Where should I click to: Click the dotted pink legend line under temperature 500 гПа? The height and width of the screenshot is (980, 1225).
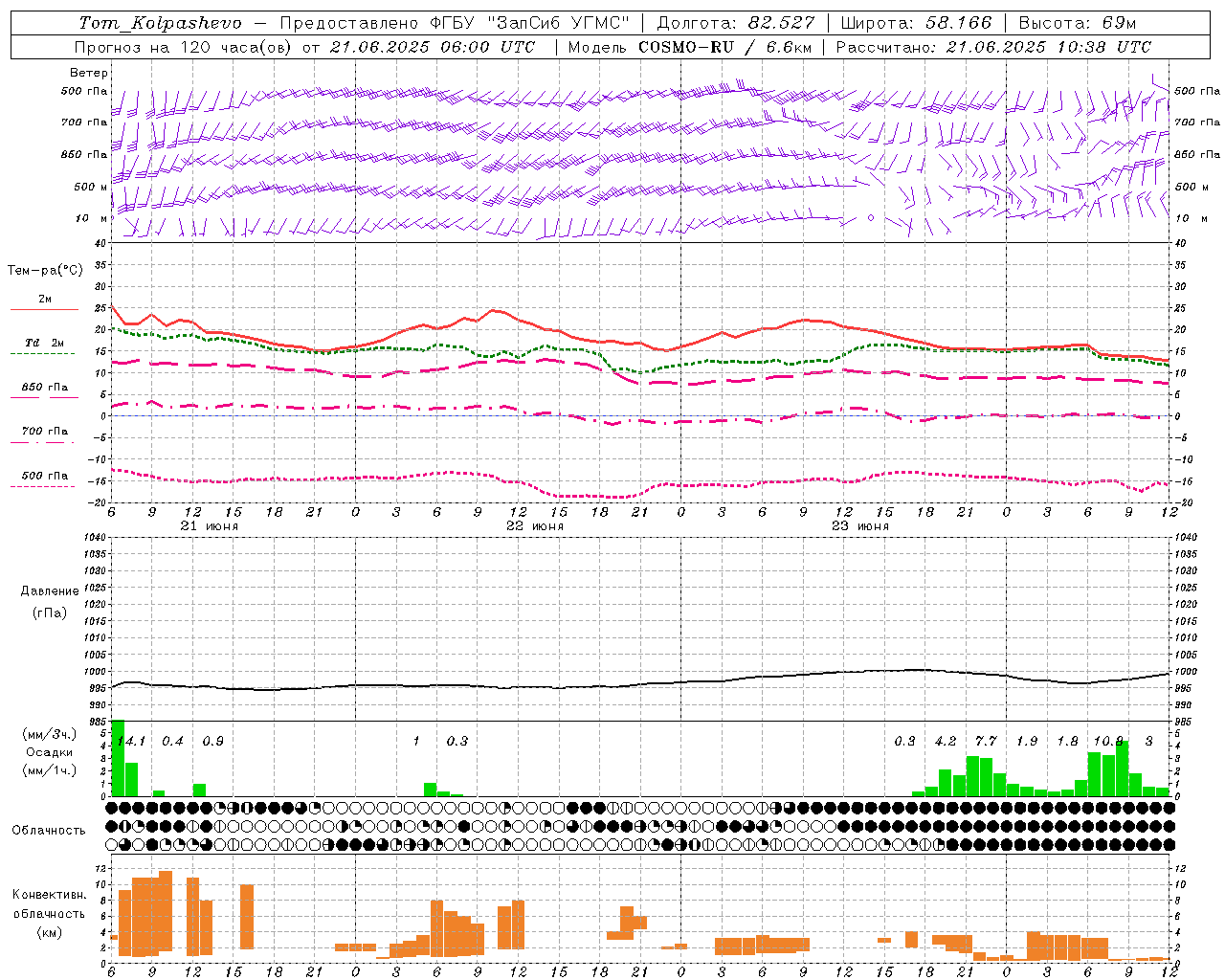[42, 487]
